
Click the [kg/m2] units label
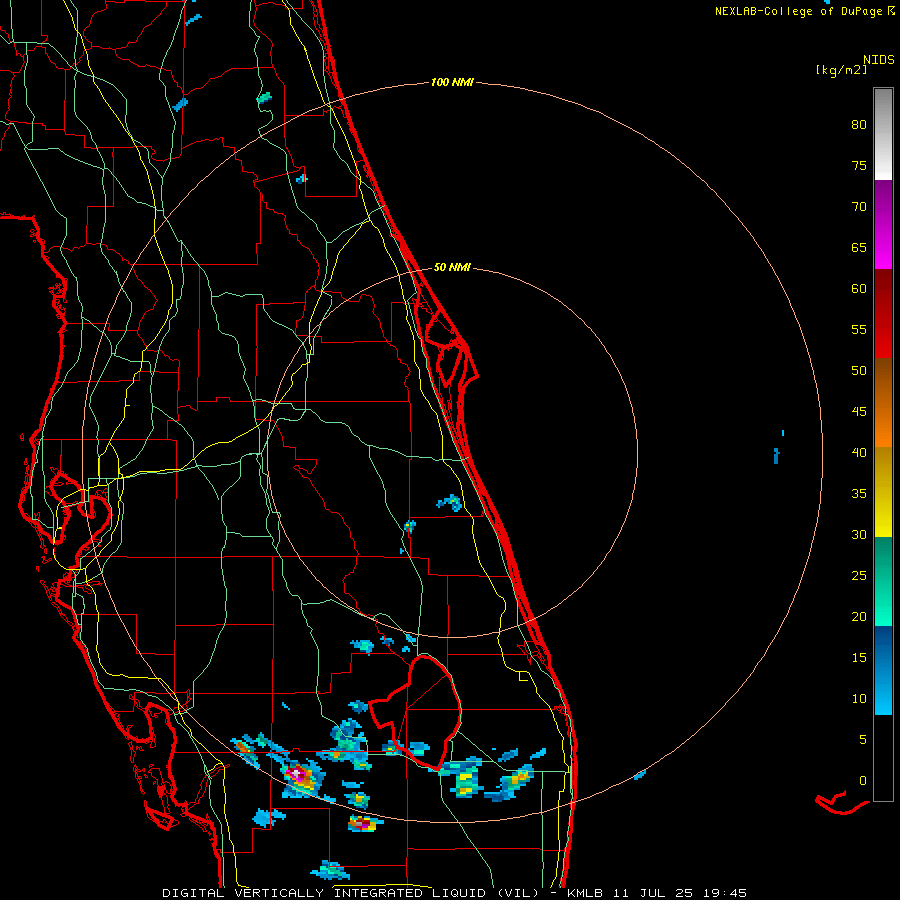coord(841,70)
